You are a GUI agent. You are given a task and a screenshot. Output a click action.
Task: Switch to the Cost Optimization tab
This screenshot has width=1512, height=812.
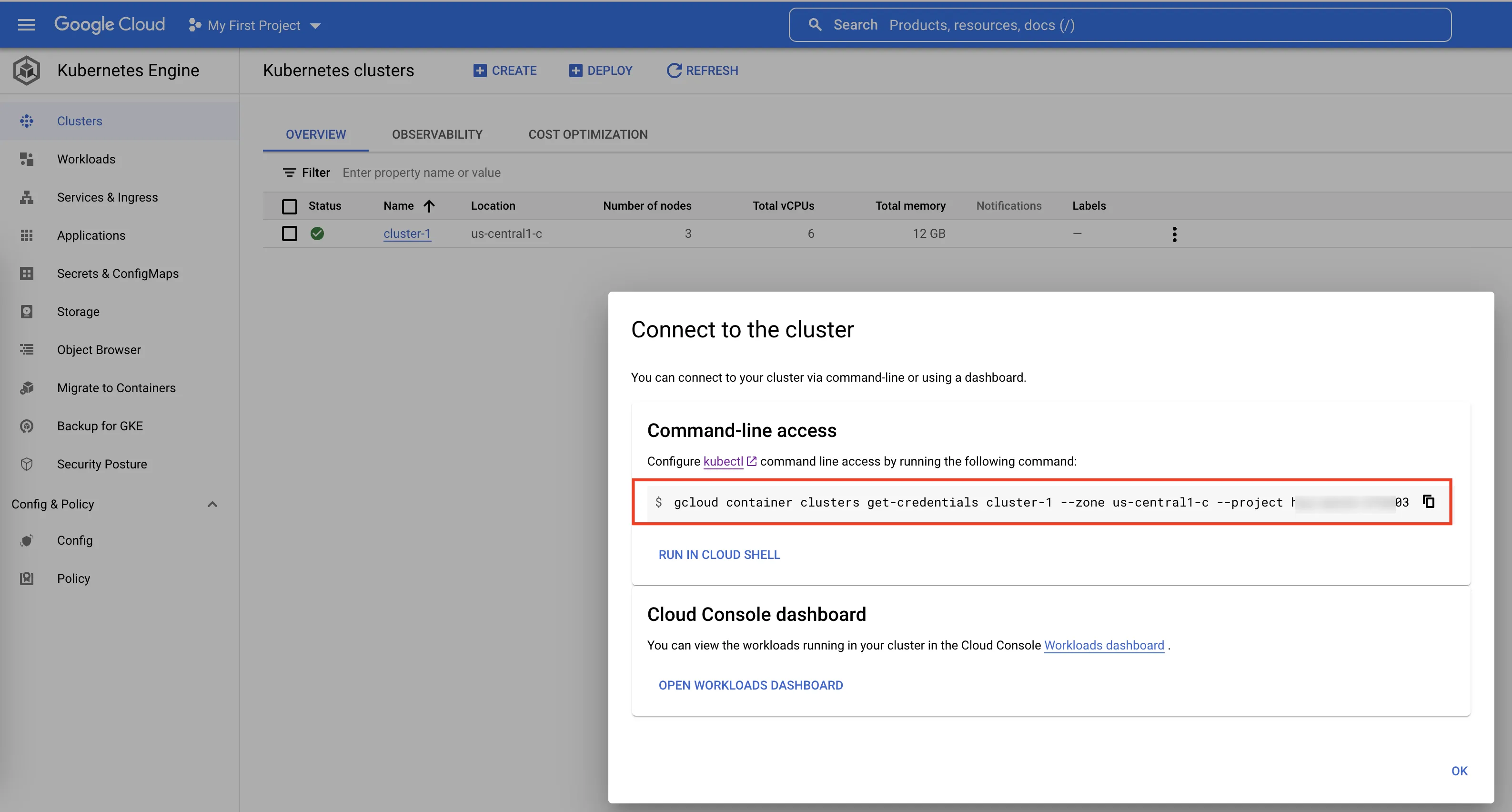pyautogui.click(x=587, y=134)
